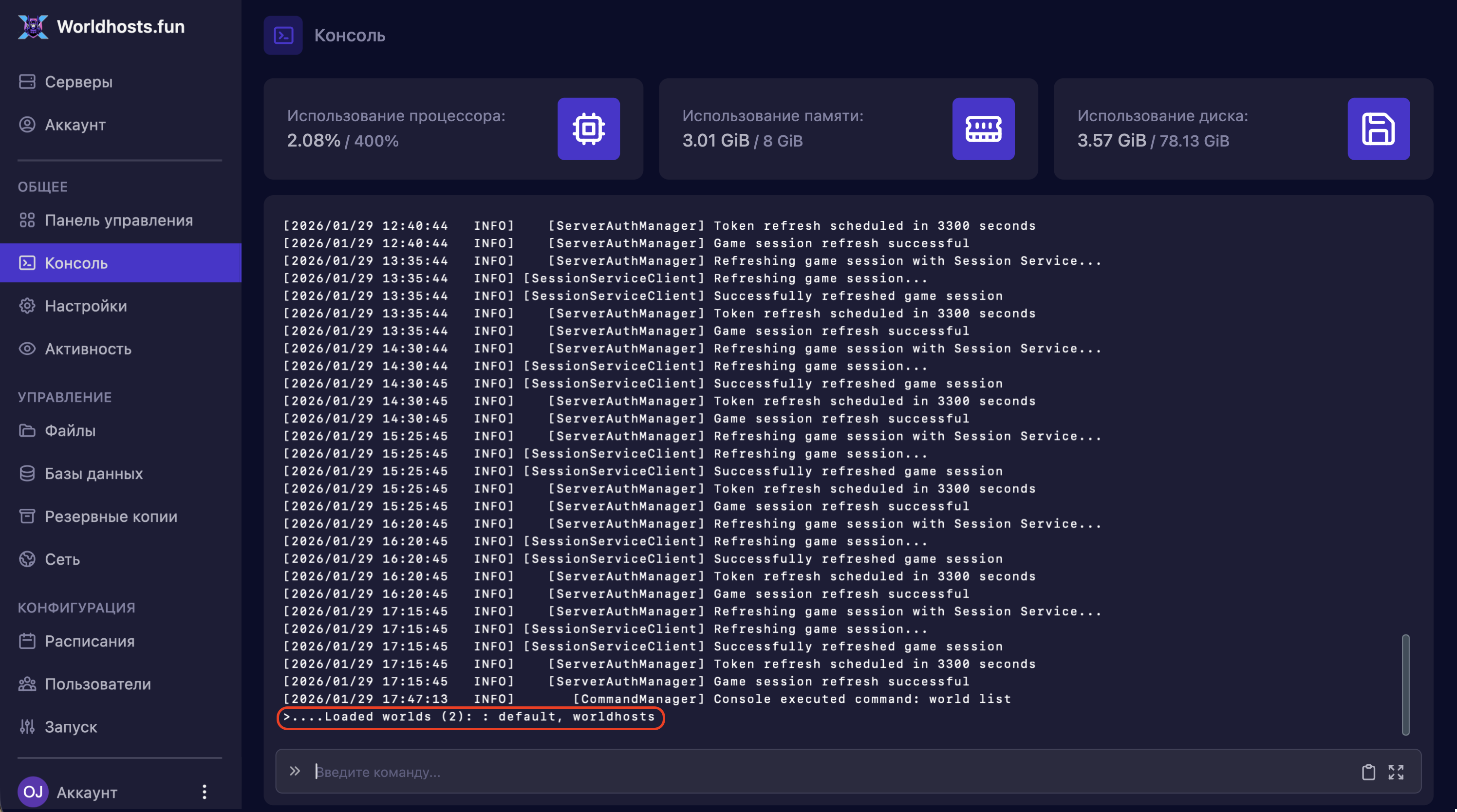The height and width of the screenshot is (812, 1457).
Task: Click the OJ account avatar
Action: point(33,792)
